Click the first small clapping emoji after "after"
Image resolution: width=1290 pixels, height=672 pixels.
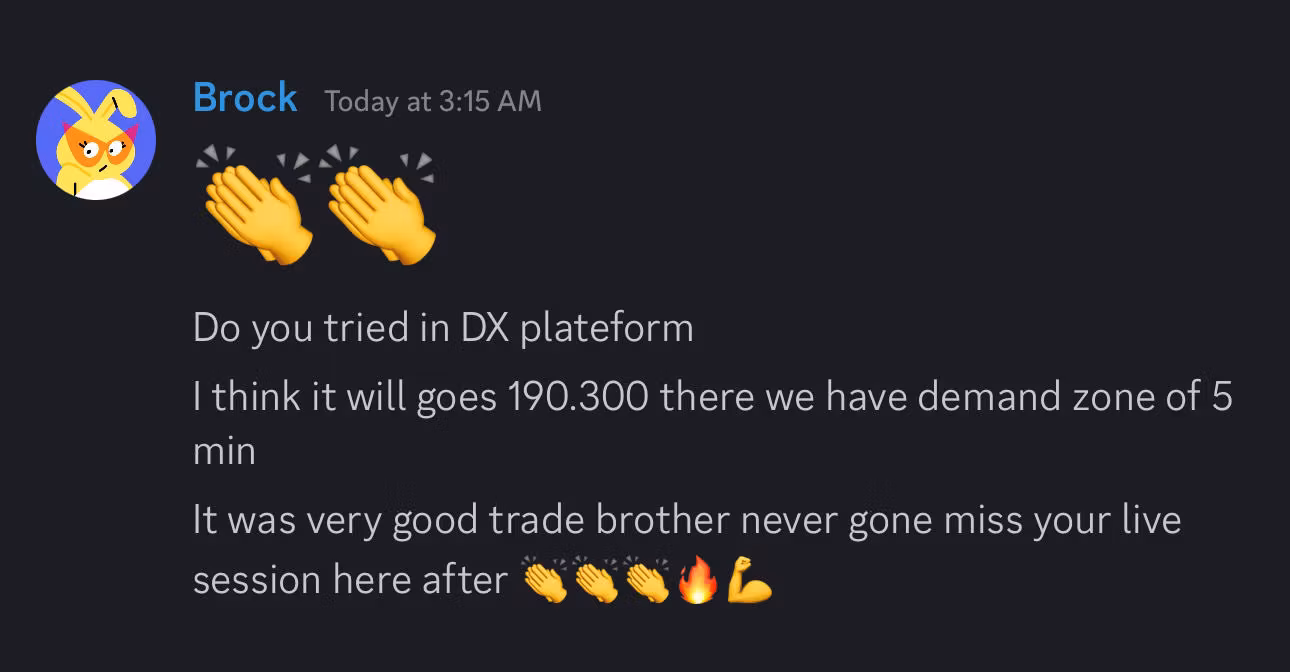pyautogui.click(x=545, y=580)
